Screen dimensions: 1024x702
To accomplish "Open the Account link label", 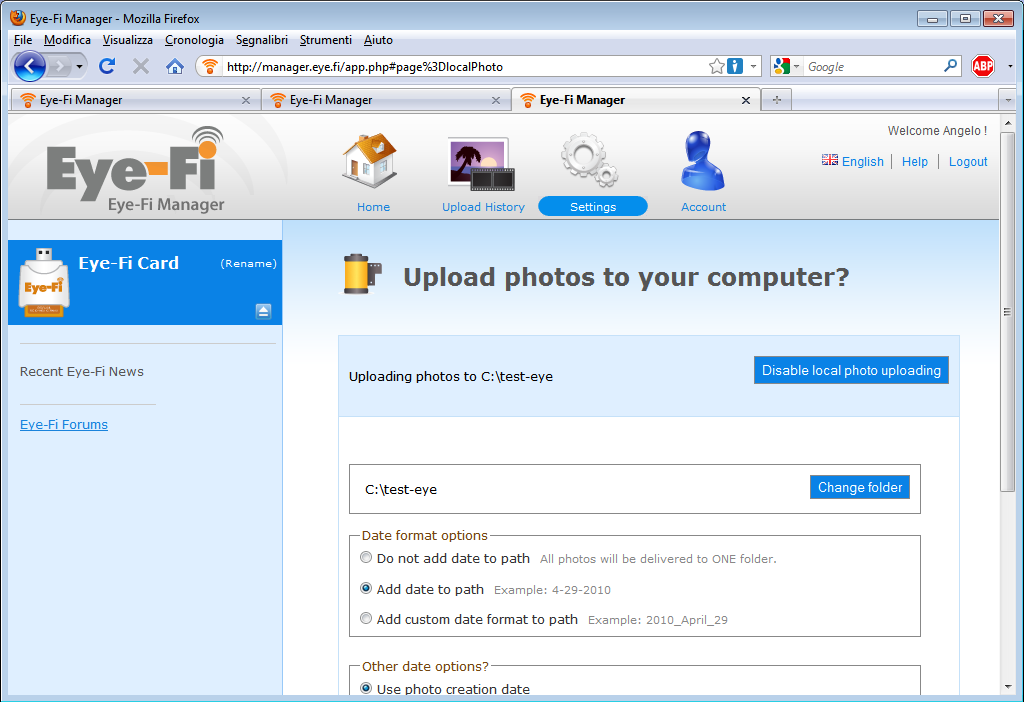I will tap(703, 207).
